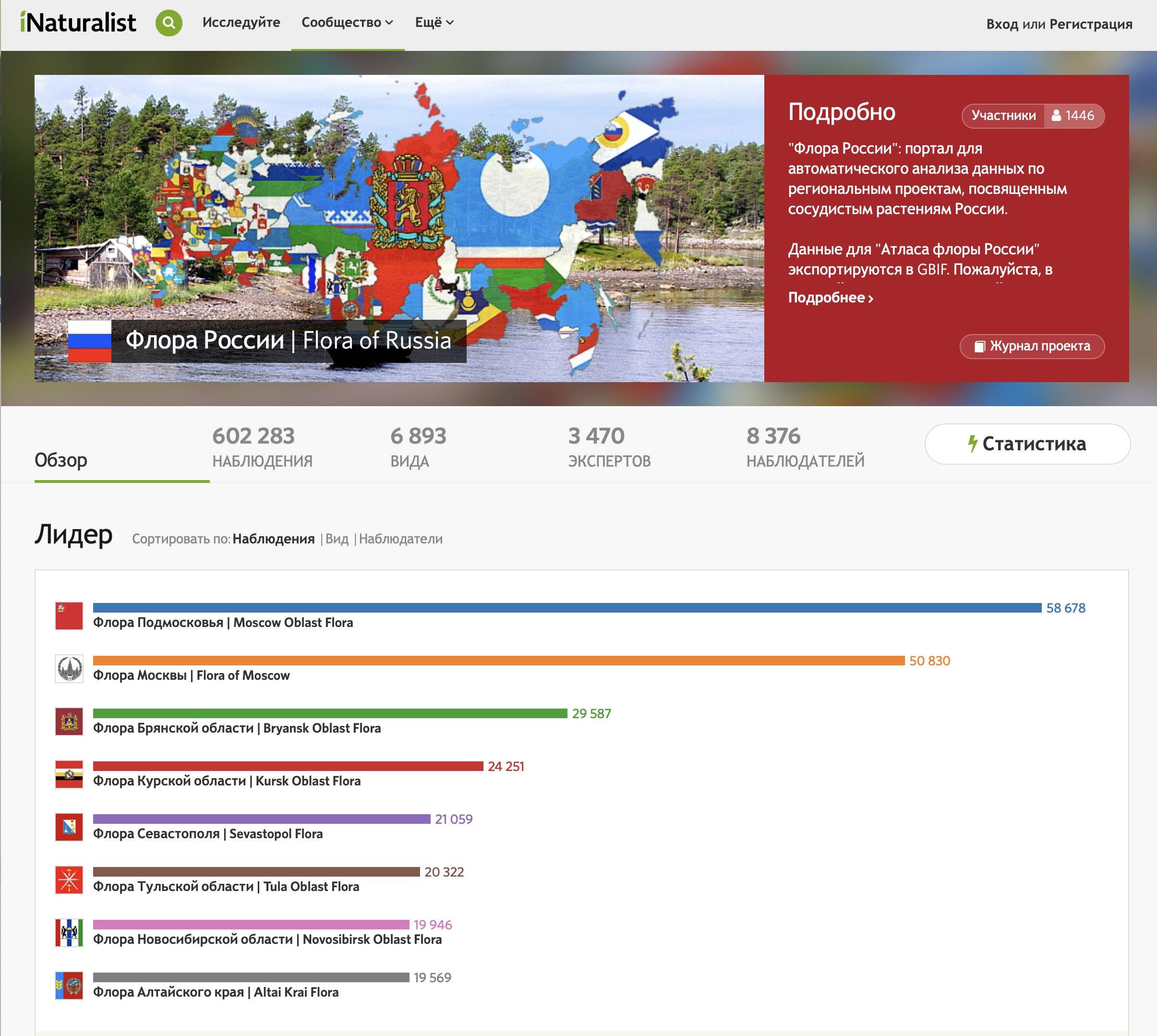1157x1036 pixels.
Task: Sort leaderboard by Наблюдения
Action: (x=273, y=539)
